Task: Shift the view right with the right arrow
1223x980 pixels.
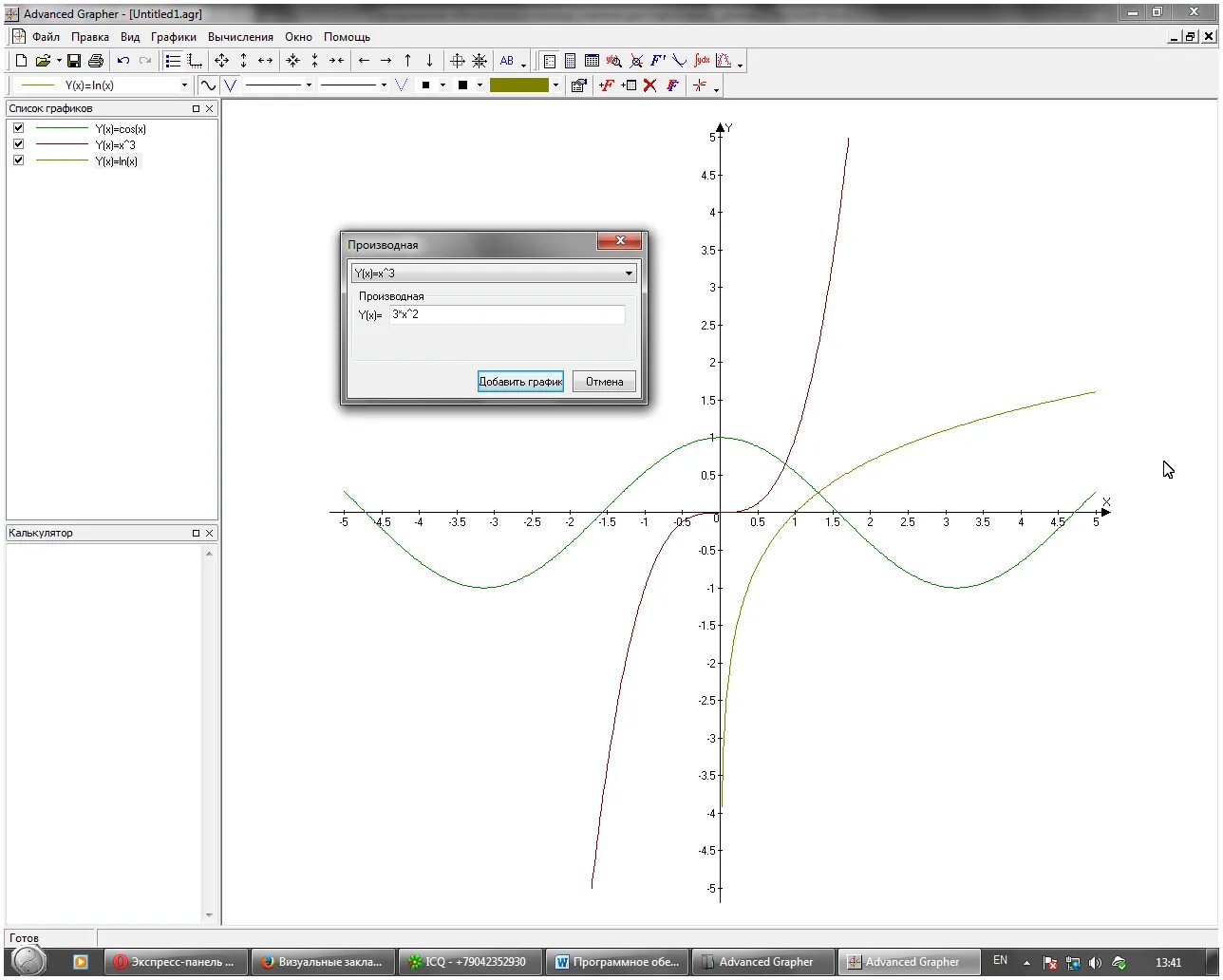Action: pyautogui.click(x=386, y=61)
